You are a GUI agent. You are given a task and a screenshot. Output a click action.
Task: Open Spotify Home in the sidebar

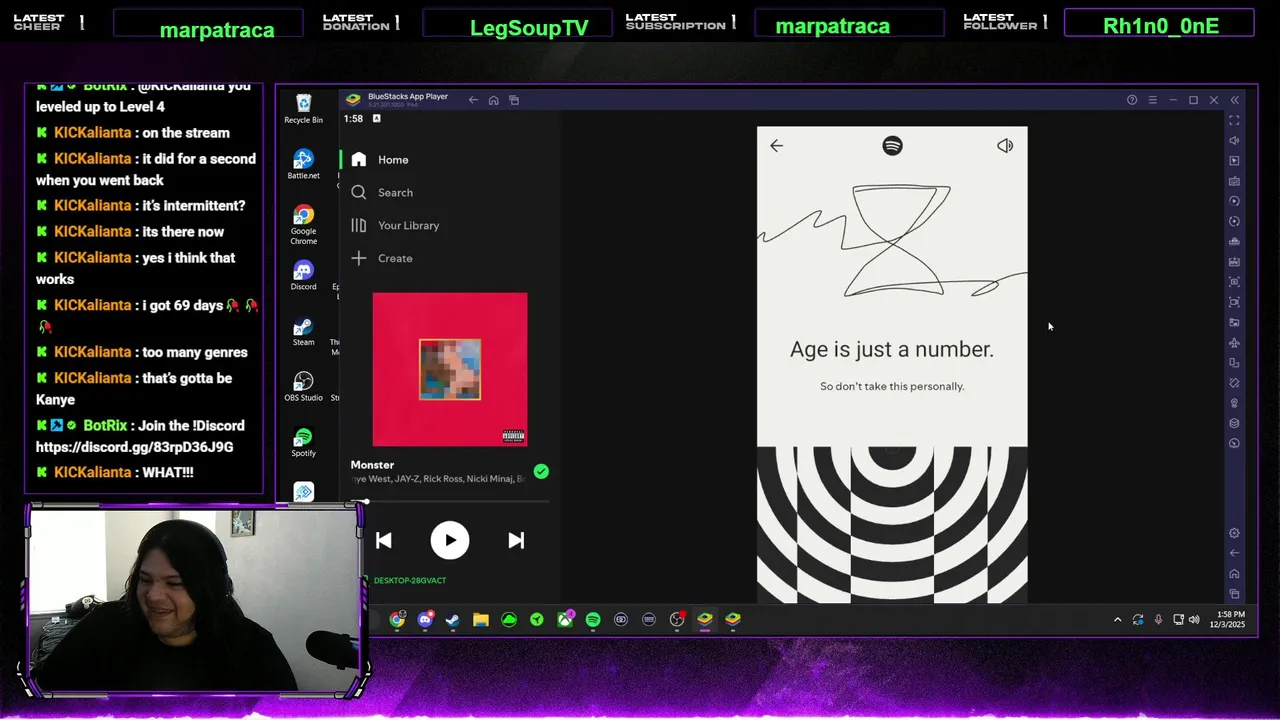pos(380,160)
